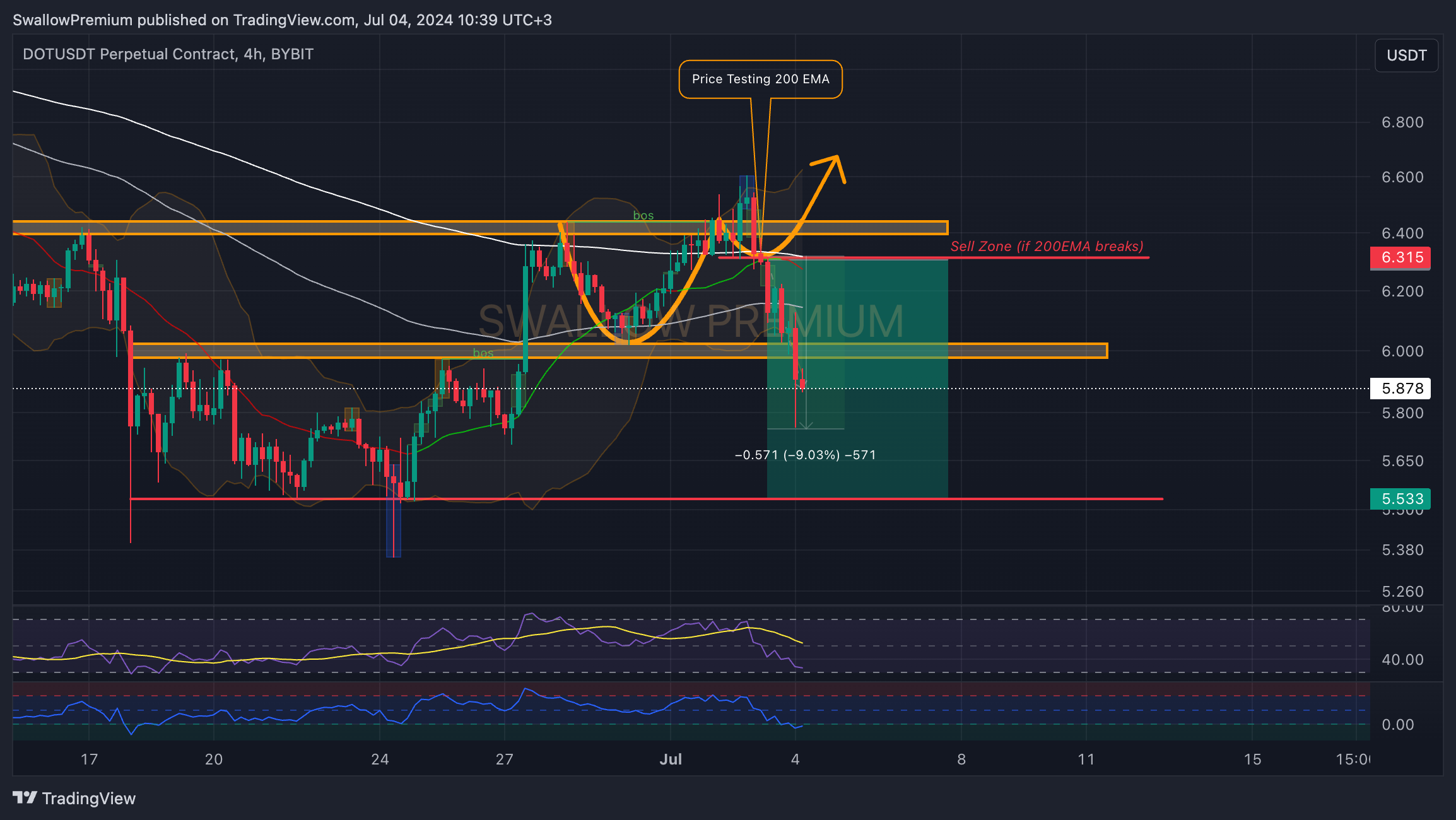Click the green 5.533 price label
The image size is (1456, 820).
(1400, 499)
